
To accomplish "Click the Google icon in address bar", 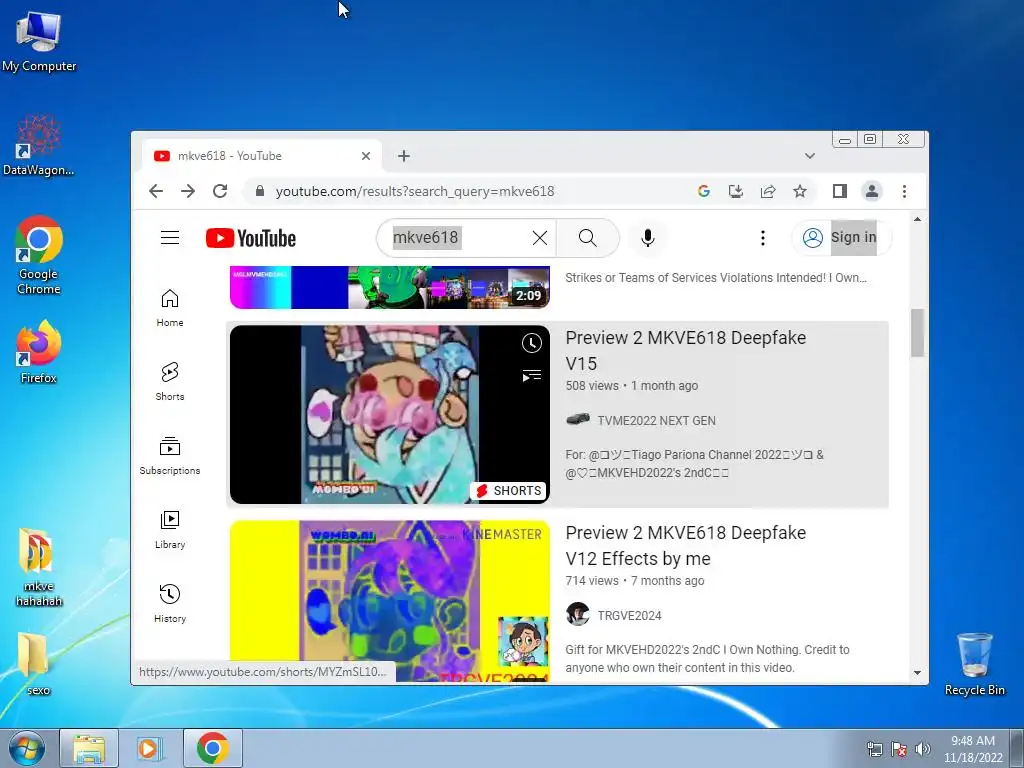I will 703,191.
